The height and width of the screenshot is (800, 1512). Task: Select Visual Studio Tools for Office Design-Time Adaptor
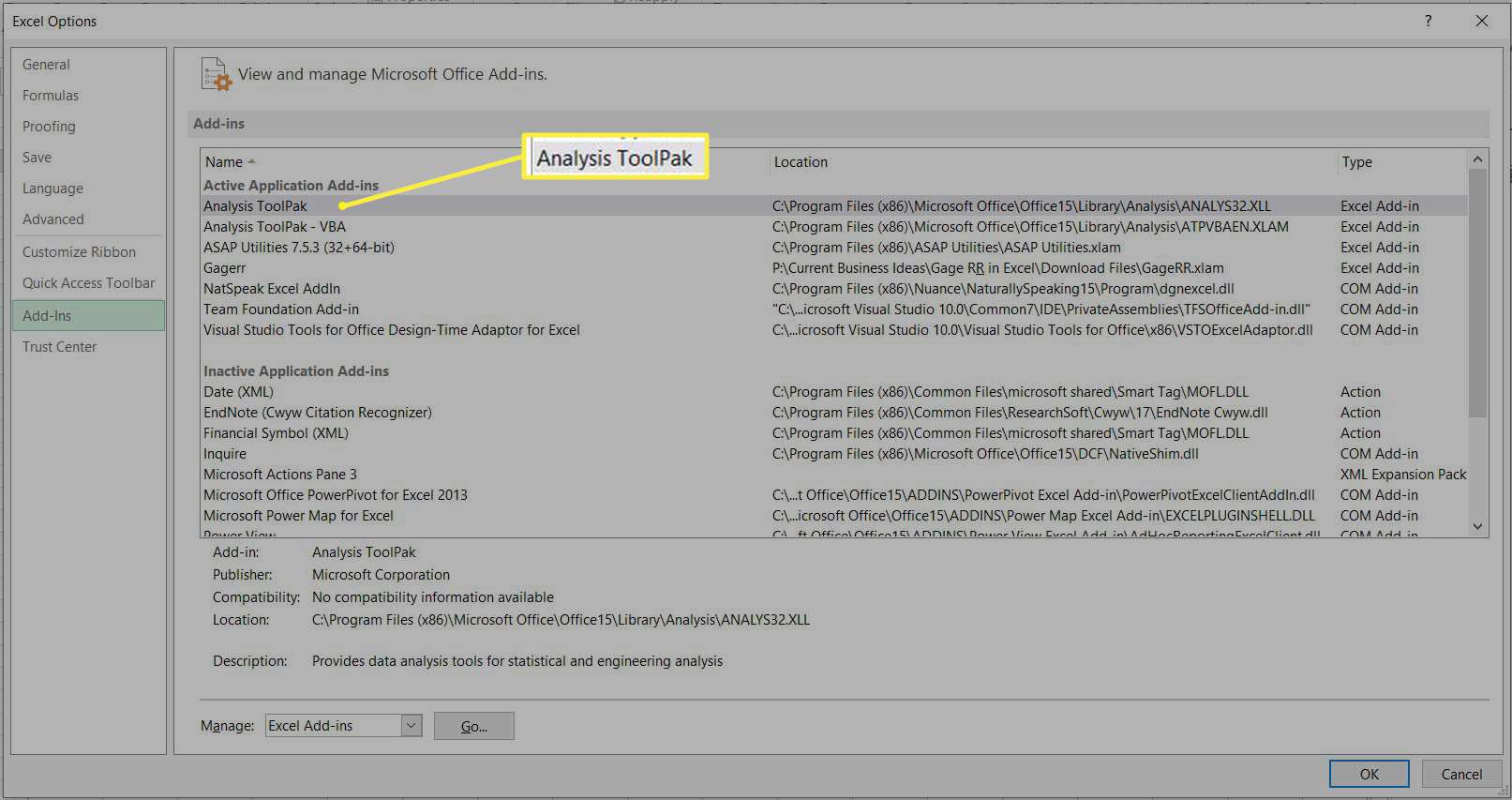834,330
